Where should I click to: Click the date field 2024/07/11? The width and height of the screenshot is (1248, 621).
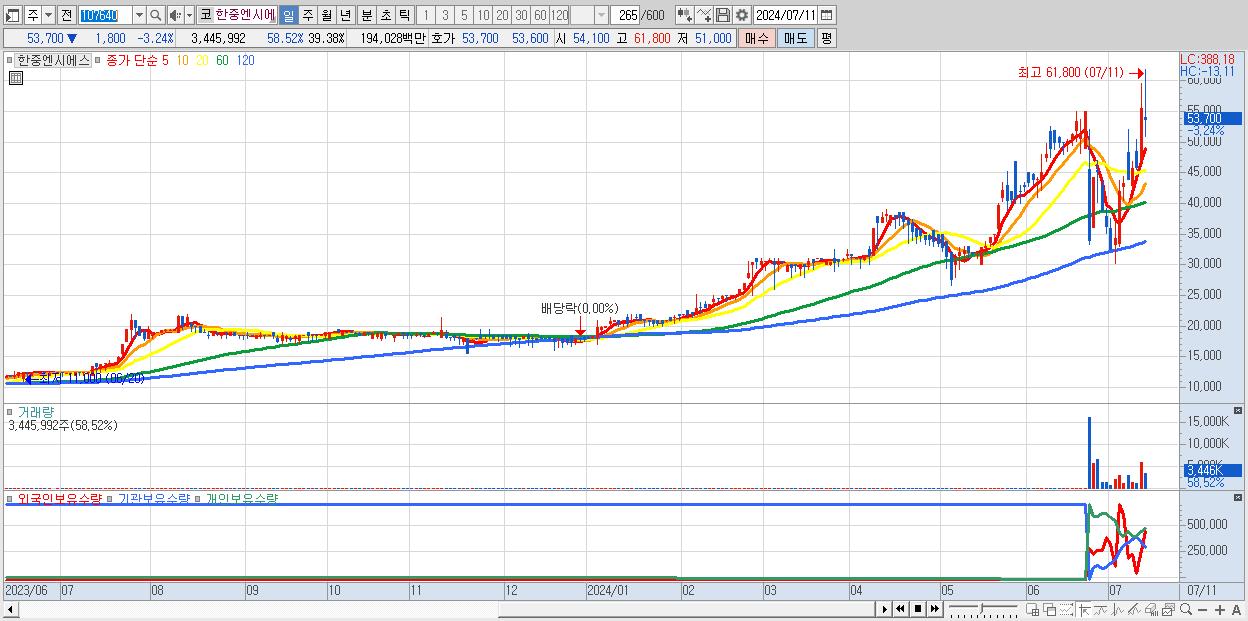pos(785,15)
